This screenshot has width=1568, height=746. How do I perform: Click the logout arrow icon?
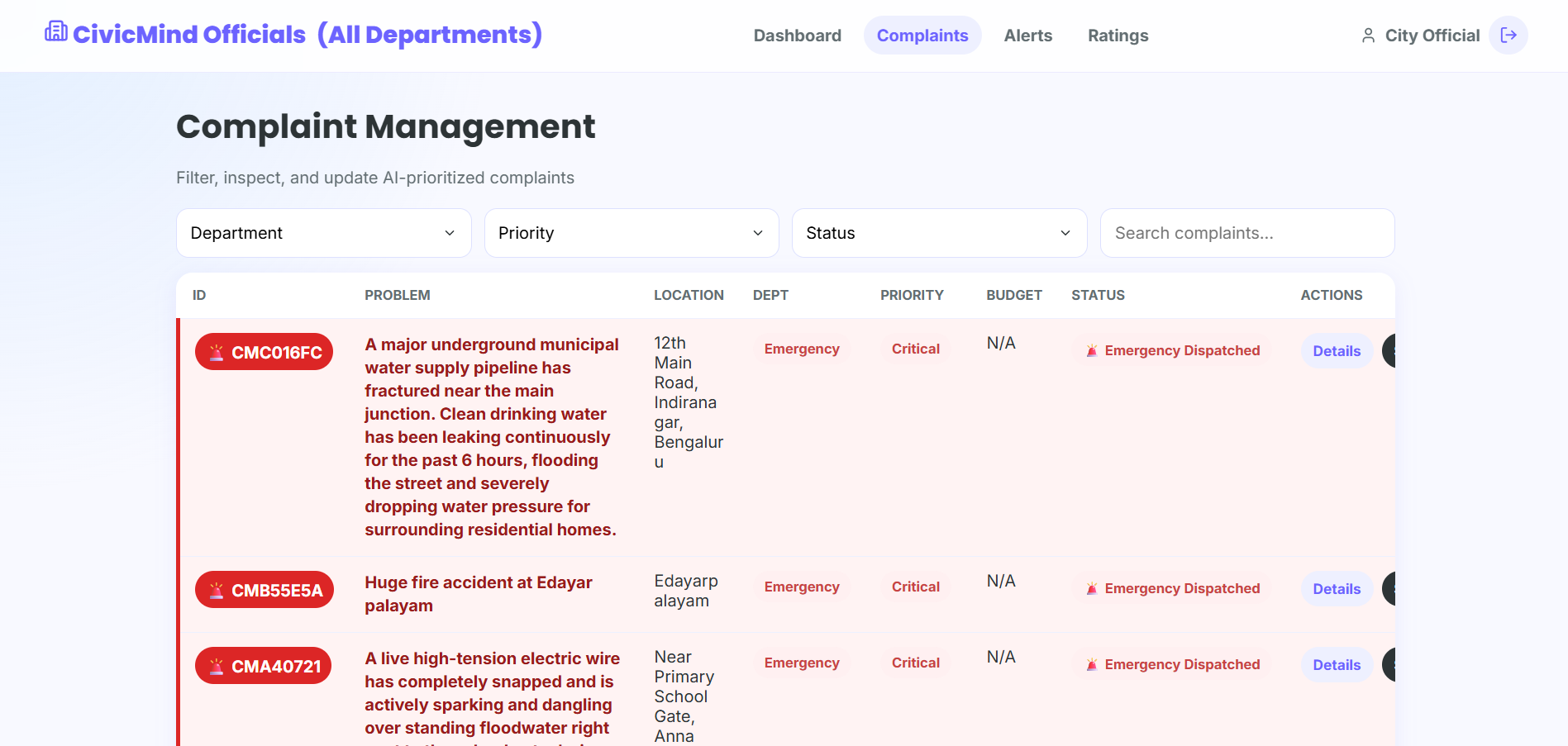(1508, 35)
